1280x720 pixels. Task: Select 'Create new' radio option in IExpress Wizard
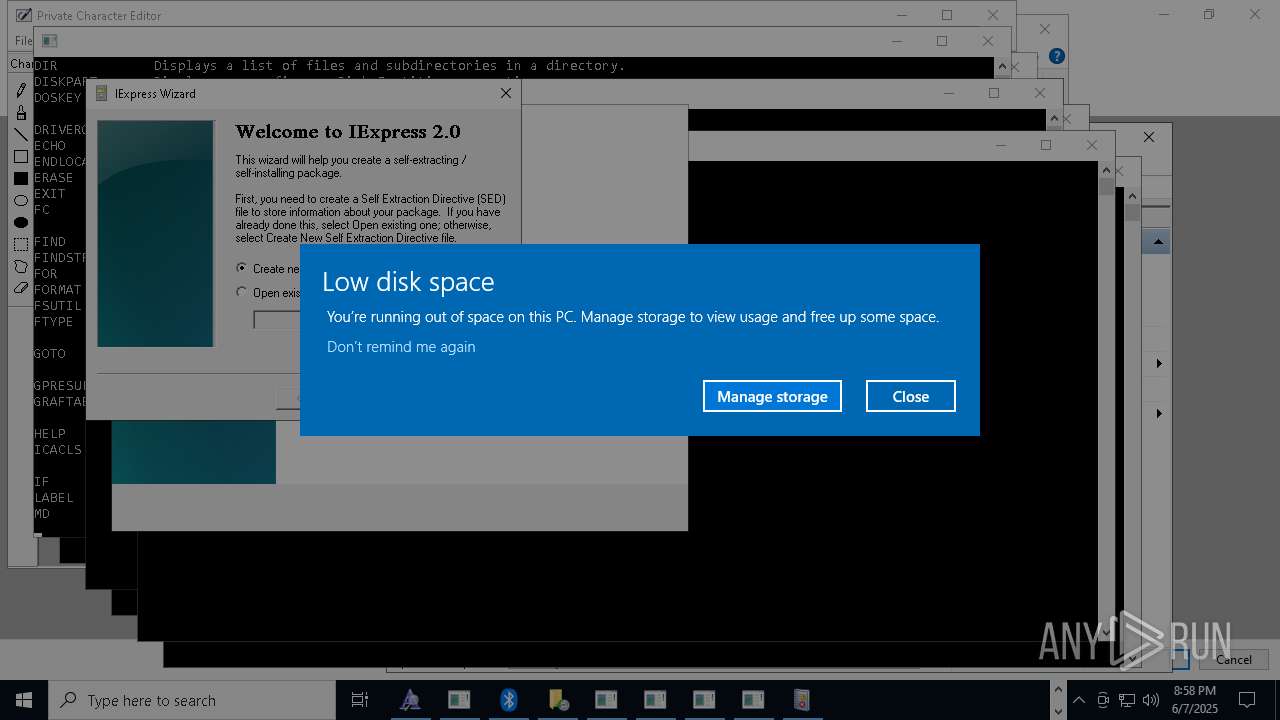click(241, 268)
